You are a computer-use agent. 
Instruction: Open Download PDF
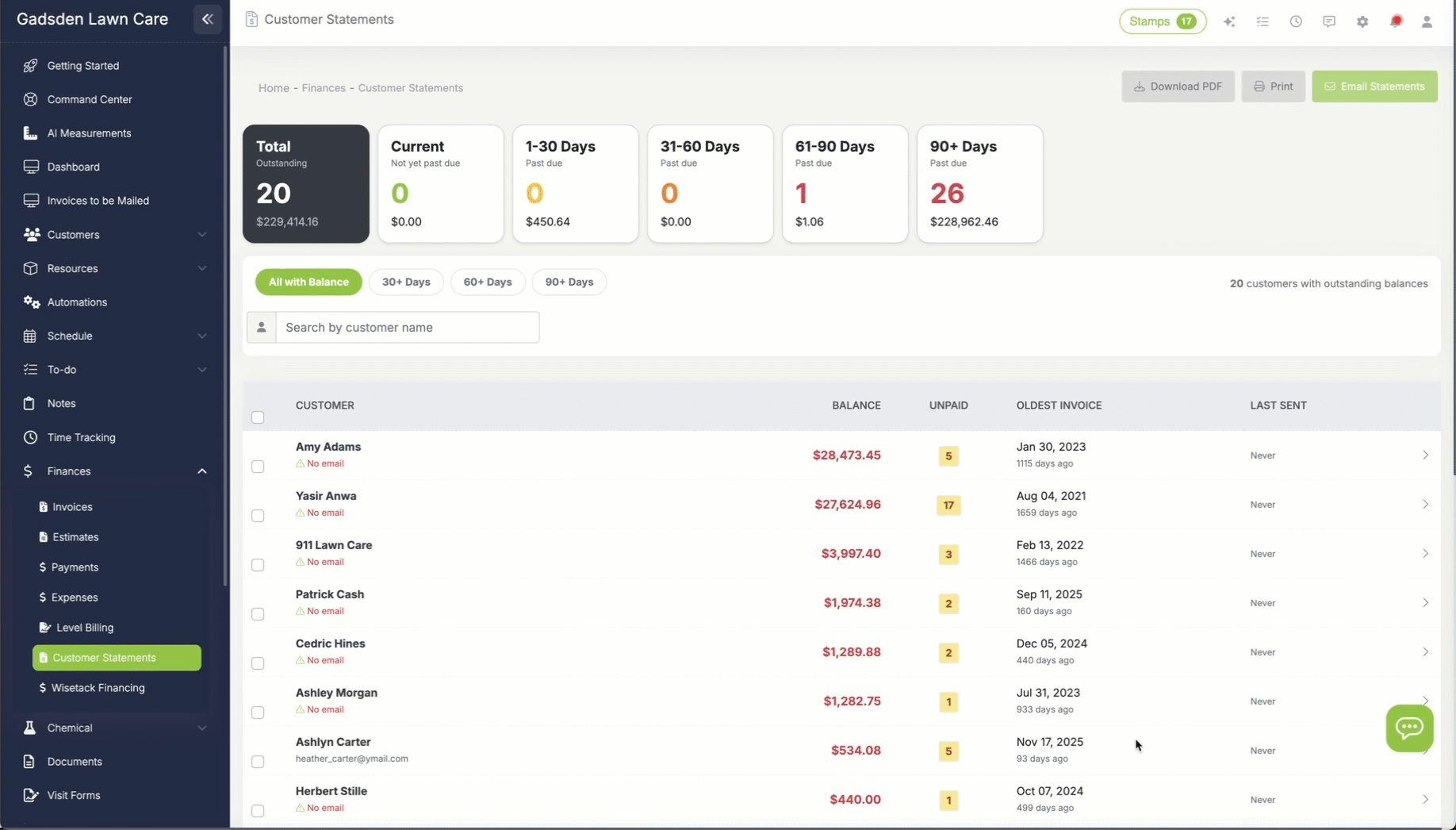(1178, 86)
